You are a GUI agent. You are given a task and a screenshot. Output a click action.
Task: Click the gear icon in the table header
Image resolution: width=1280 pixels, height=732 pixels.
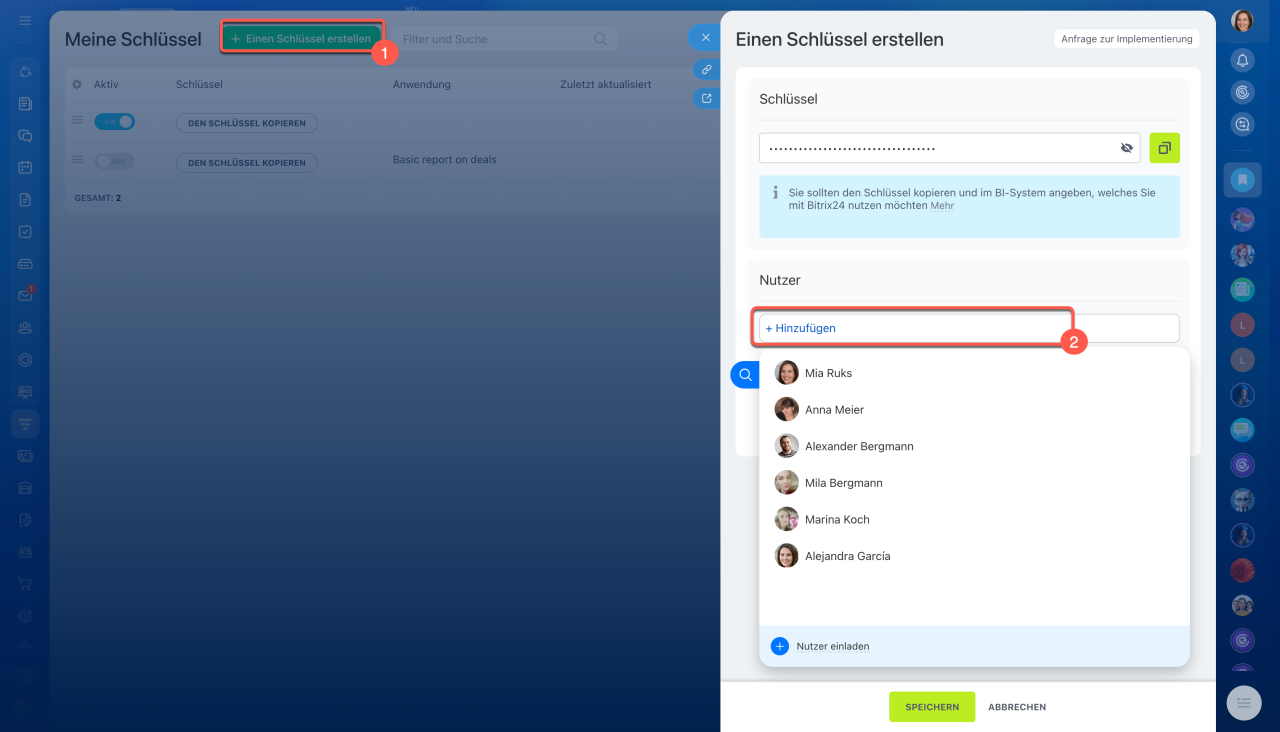pyautogui.click(x=77, y=84)
